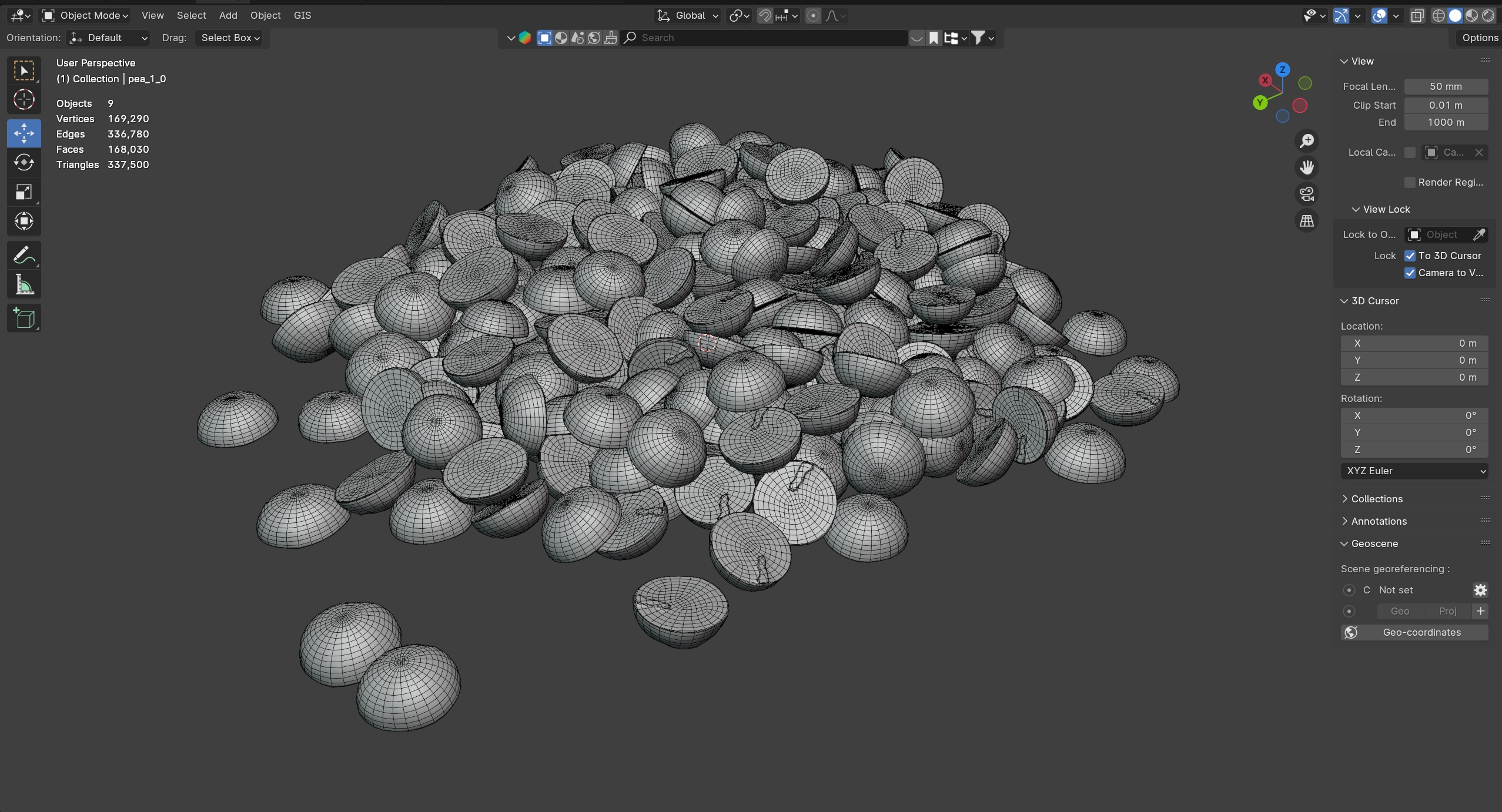Screen dimensions: 1502x812
Task: Click the Options button
Action: click(1480, 38)
